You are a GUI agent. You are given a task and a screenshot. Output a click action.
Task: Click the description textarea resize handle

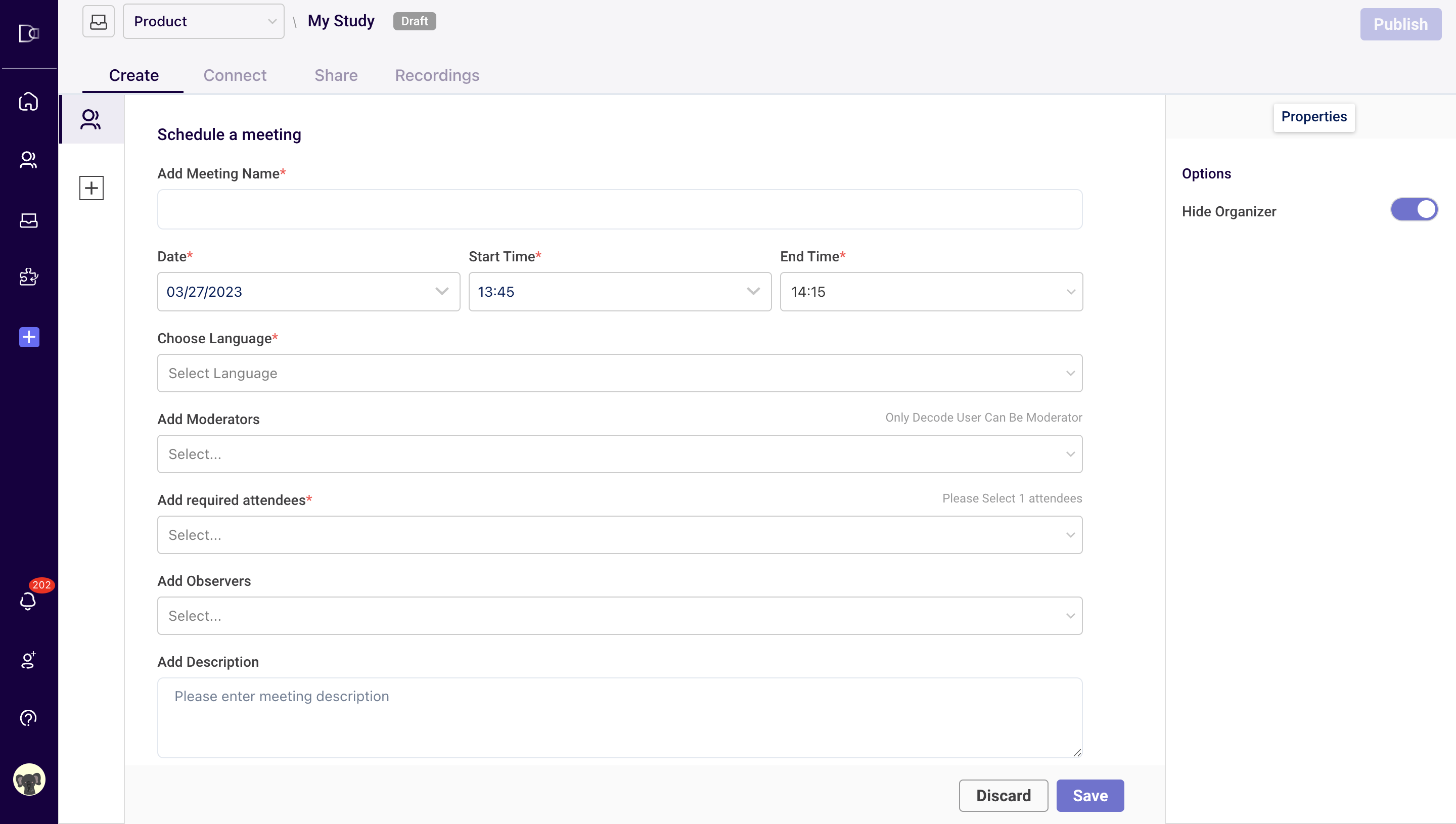(1076, 752)
